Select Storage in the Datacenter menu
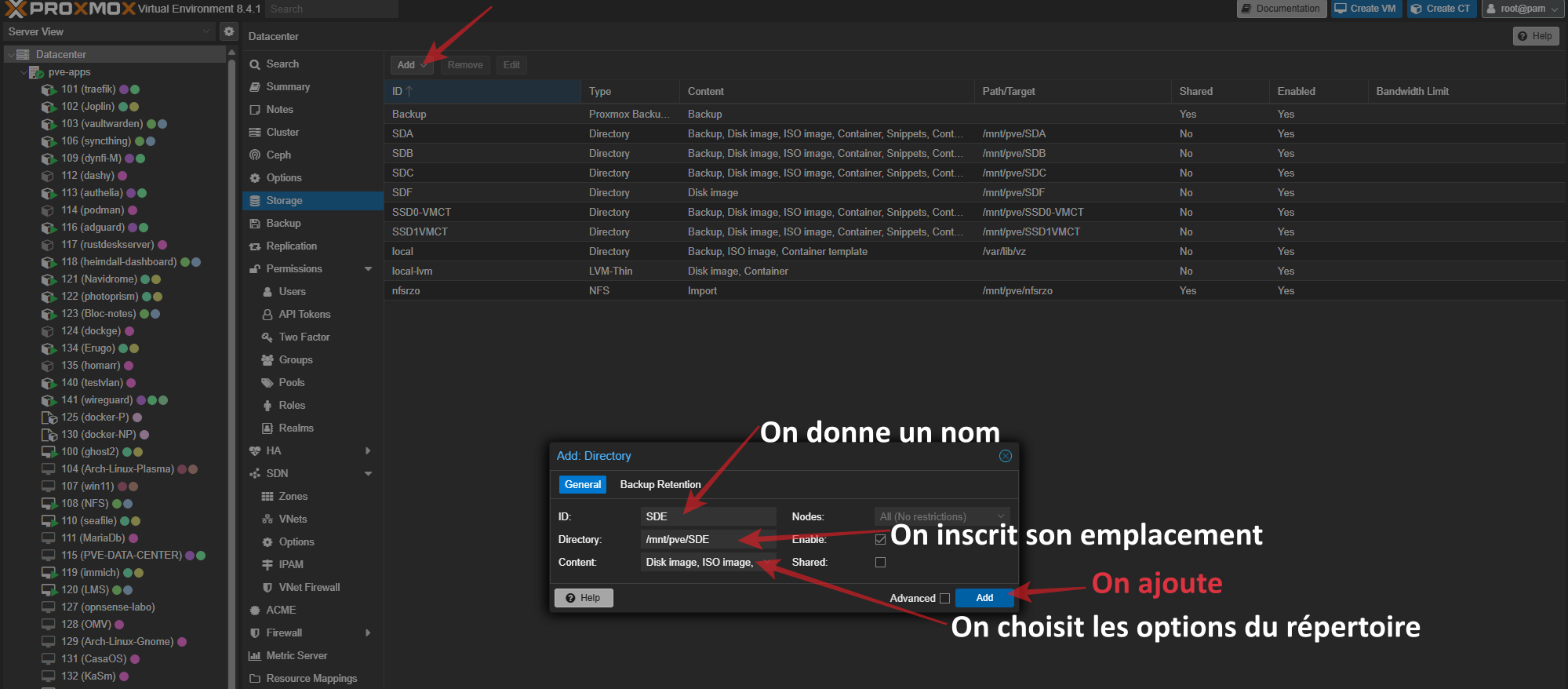The width and height of the screenshot is (1568, 689). pos(284,201)
